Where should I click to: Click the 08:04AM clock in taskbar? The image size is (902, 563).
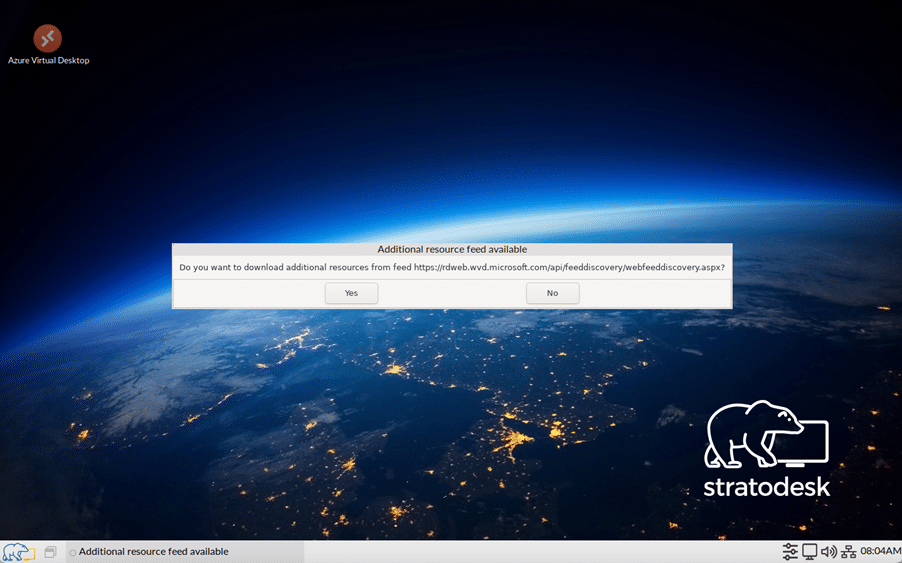(x=880, y=551)
